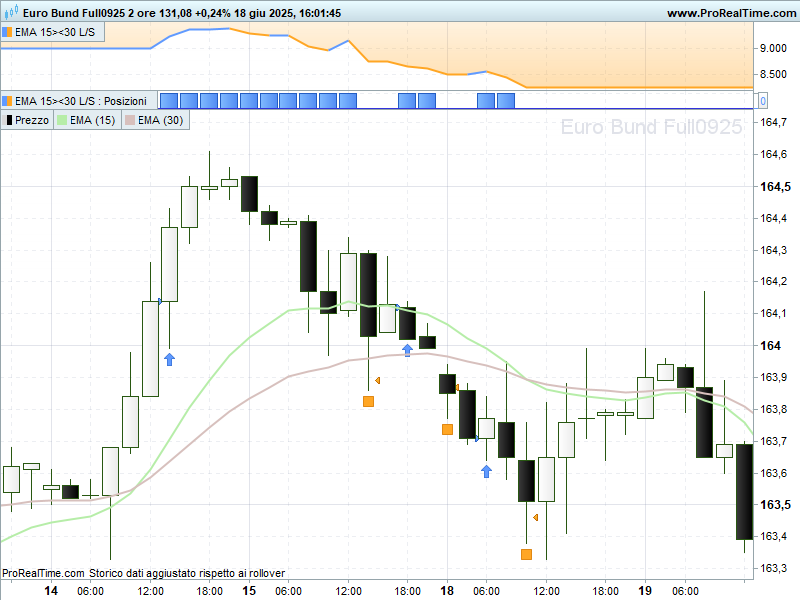Click date label 19 on time axis
Image resolution: width=800 pixels, height=600 pixels.
(x=645, y=591)
